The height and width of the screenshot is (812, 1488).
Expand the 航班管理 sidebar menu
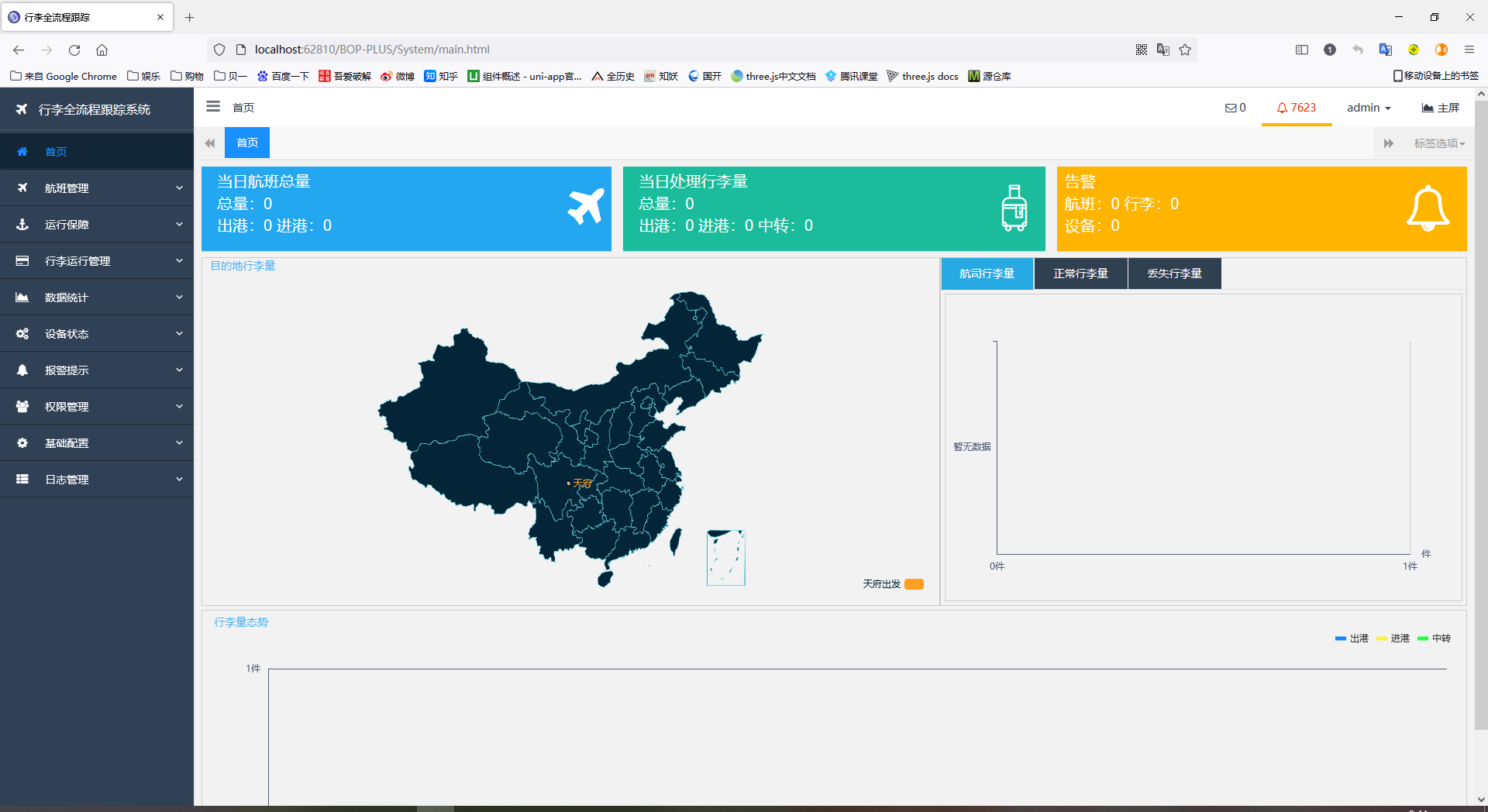(97, 188)
